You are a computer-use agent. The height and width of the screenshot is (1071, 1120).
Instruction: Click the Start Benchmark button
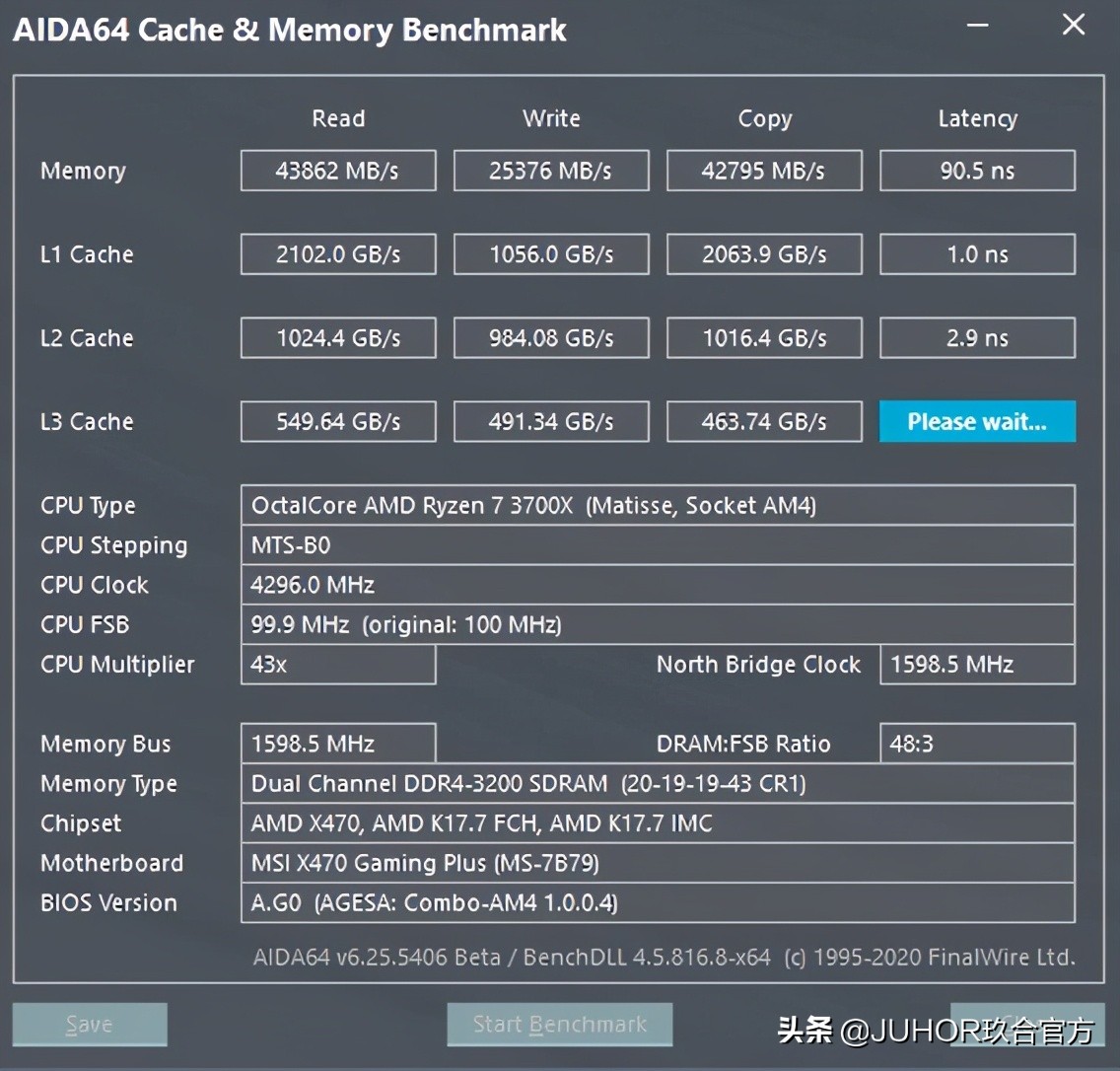(x=559, y=1024)
